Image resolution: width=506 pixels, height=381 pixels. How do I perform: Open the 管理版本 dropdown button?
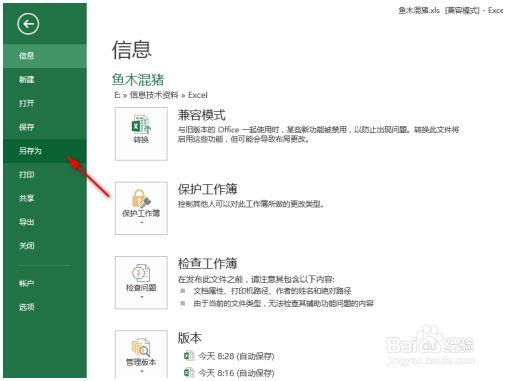pyautogui.click(x=141, y=355)
